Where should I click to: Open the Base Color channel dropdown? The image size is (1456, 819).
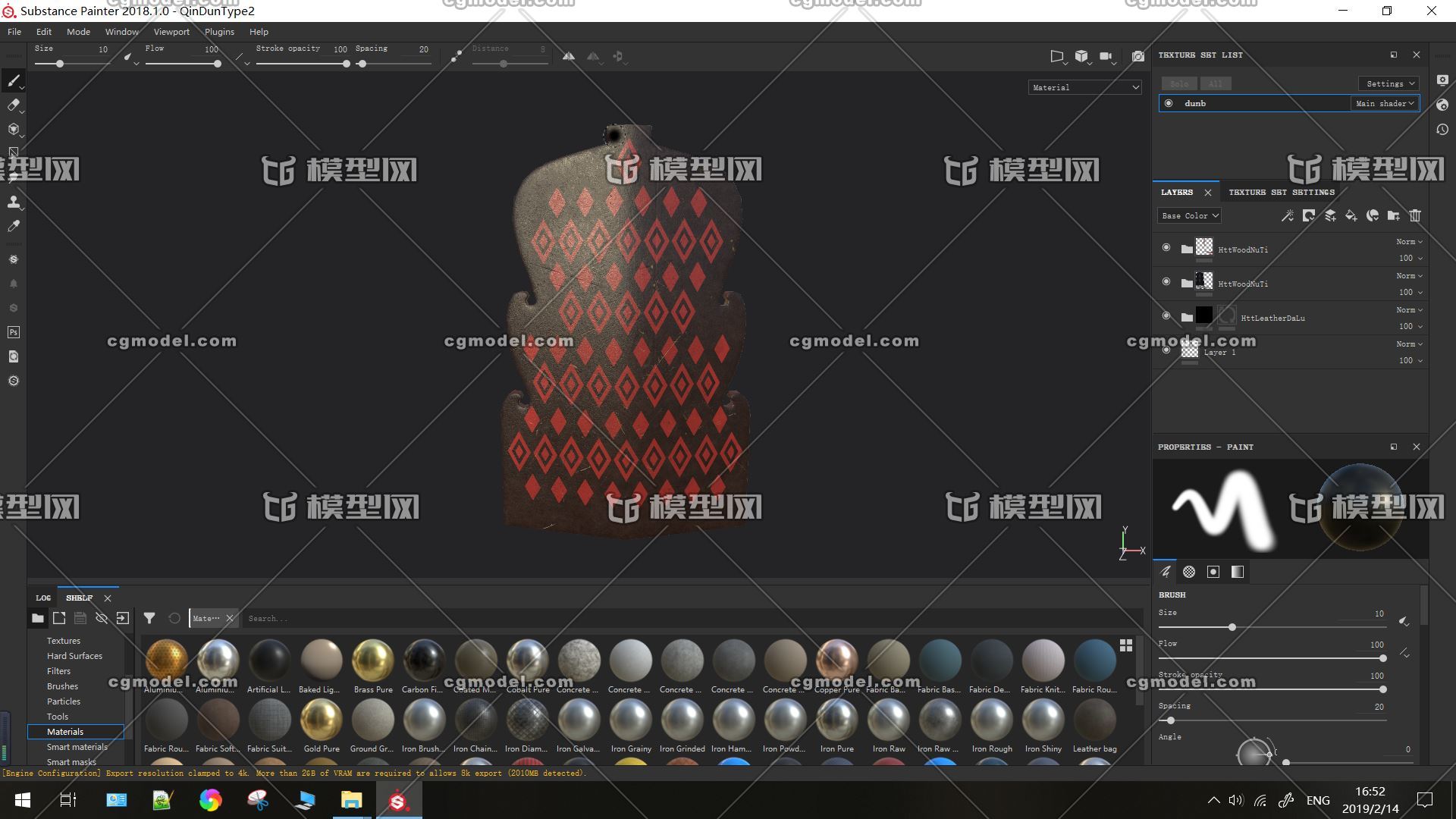pyautogui.click(x=1190, y=216)
